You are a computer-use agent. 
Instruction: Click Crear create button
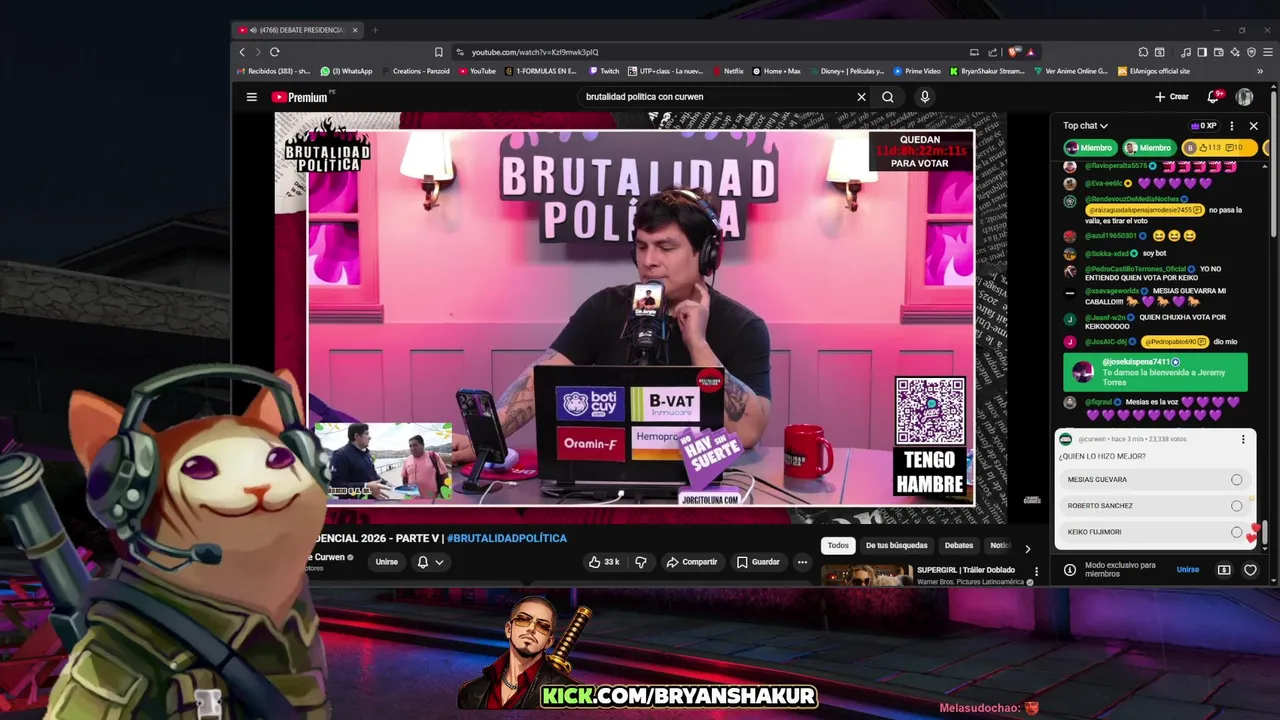(x=1172, y=97)
